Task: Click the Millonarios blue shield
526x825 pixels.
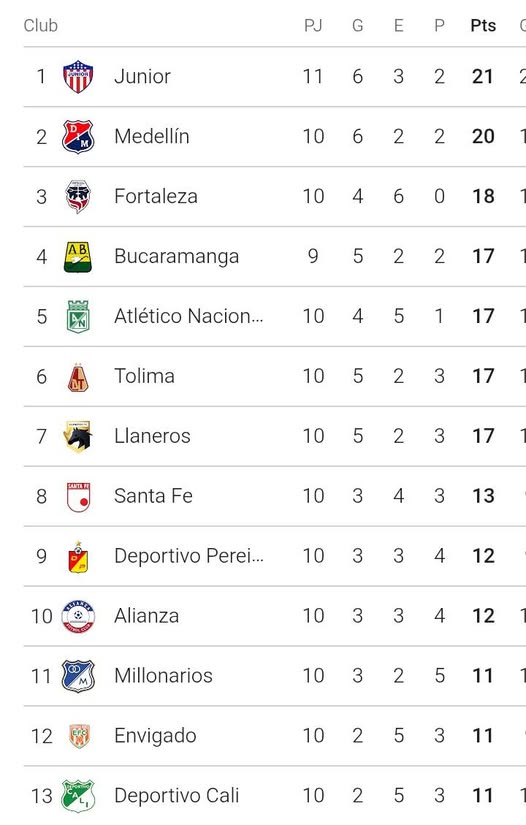Action: 78,676
